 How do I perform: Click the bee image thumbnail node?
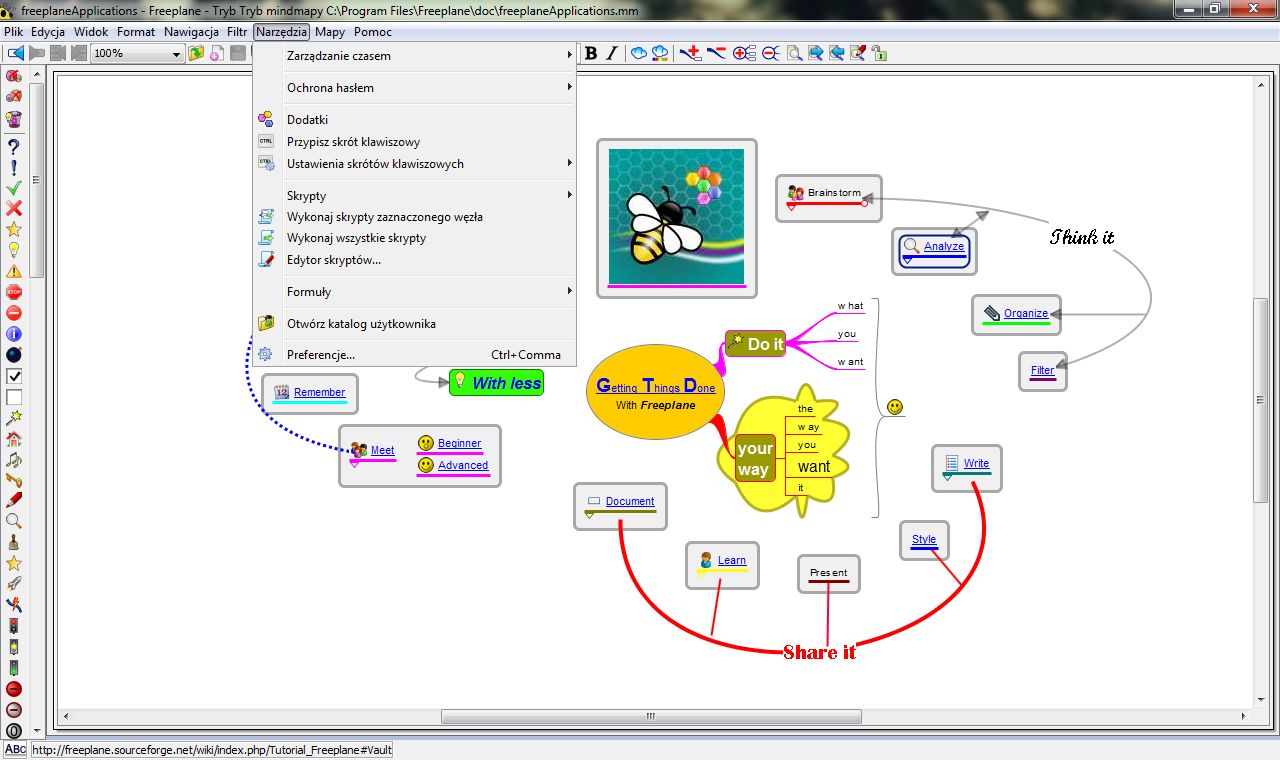pos(677,217)
